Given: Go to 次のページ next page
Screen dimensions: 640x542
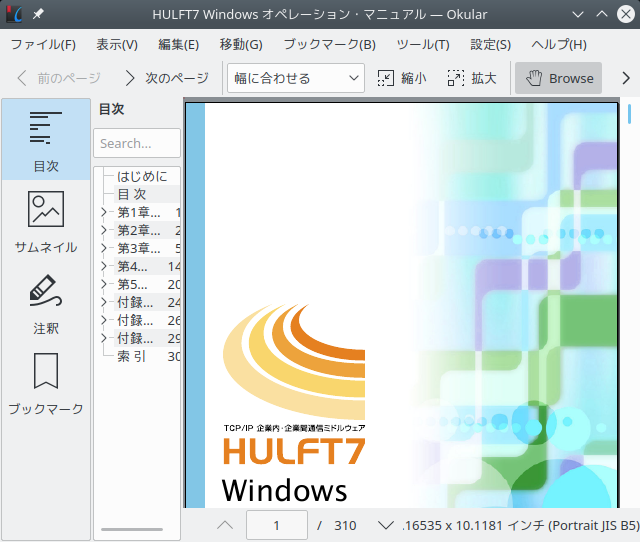Looking at the screenshot, I should click(x=167, y=78).
